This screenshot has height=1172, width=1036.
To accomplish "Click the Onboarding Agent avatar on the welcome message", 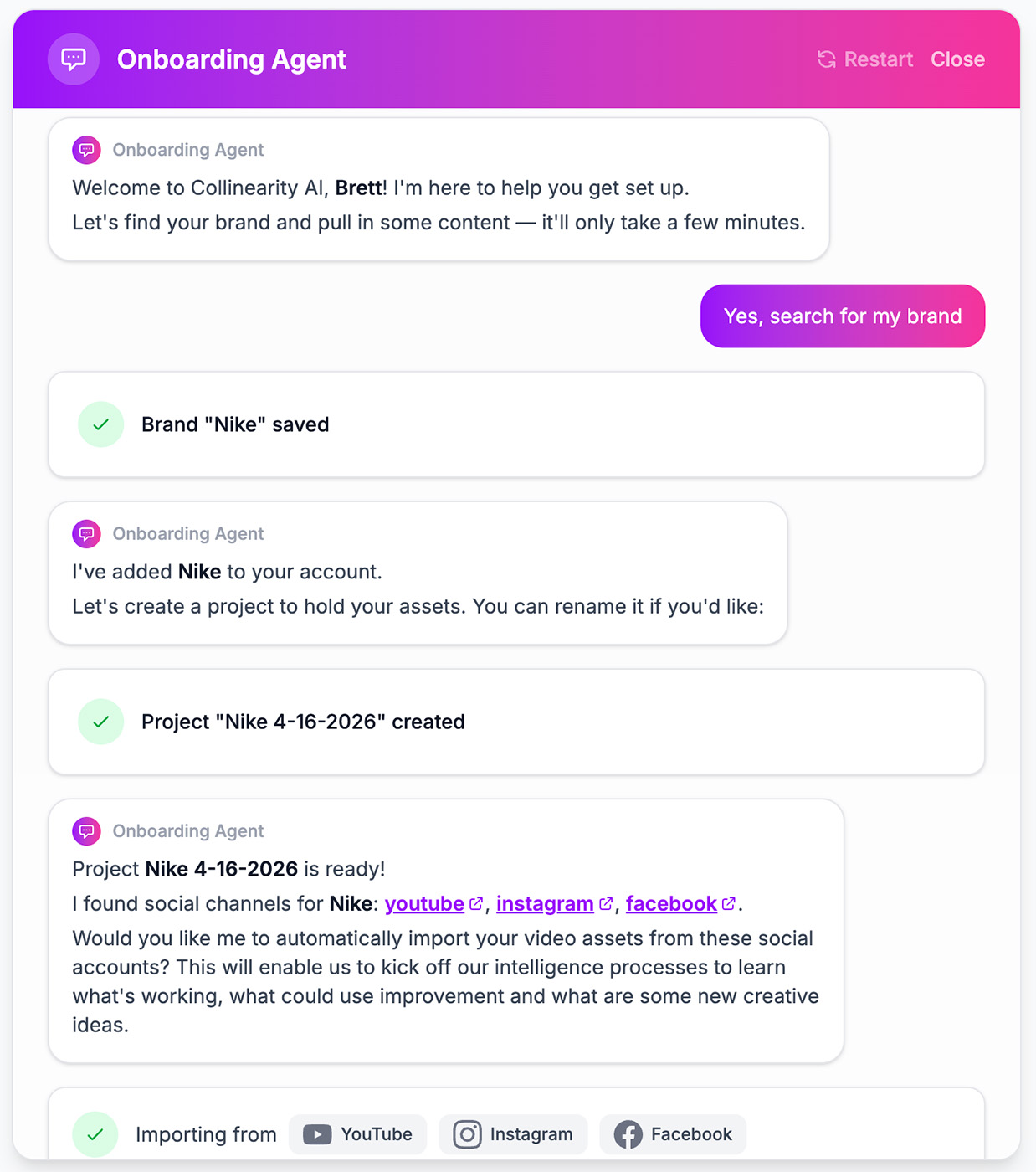I will (x=86, y=149).
